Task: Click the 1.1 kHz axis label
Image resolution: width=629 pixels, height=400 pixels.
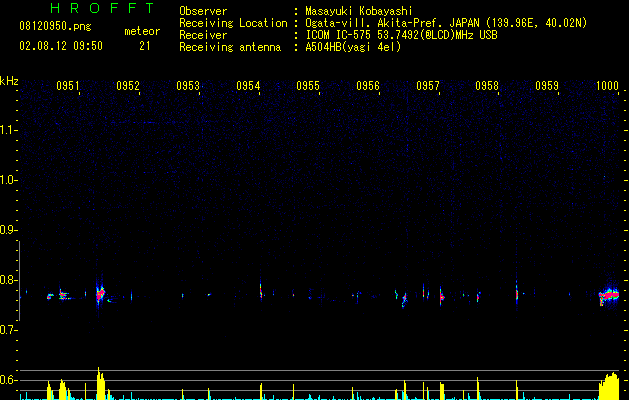Action: pyautogui.click(x=8, y=130)
